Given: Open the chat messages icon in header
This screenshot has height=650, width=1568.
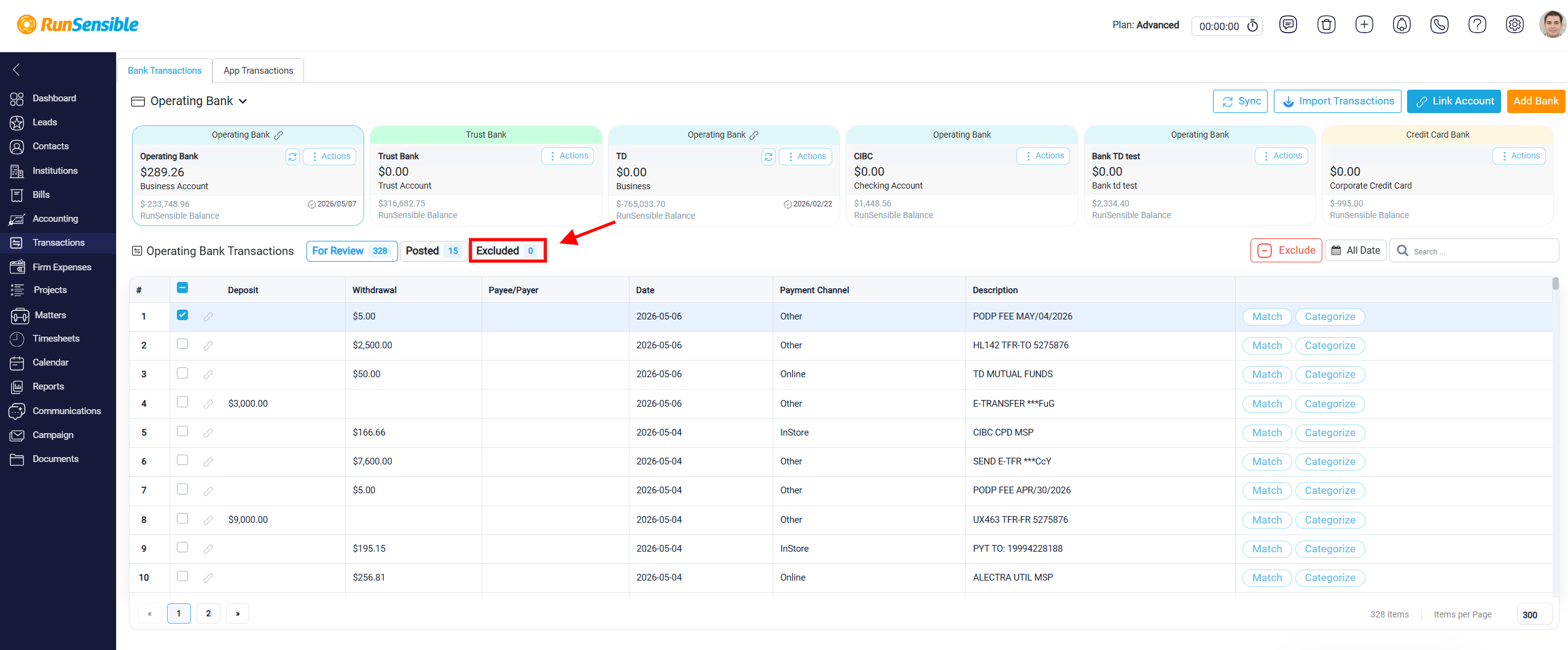Looking at the screenshot, I should point(1288,25).
